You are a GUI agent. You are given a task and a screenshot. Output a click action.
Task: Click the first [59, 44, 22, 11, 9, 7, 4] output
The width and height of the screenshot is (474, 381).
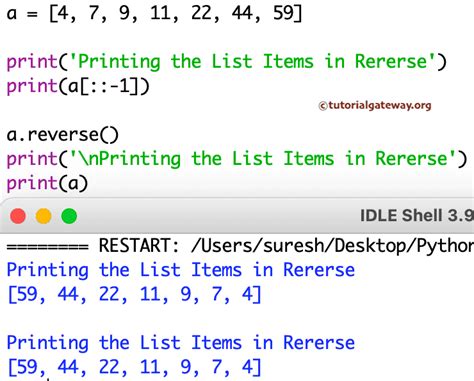(x=134, y=295)
